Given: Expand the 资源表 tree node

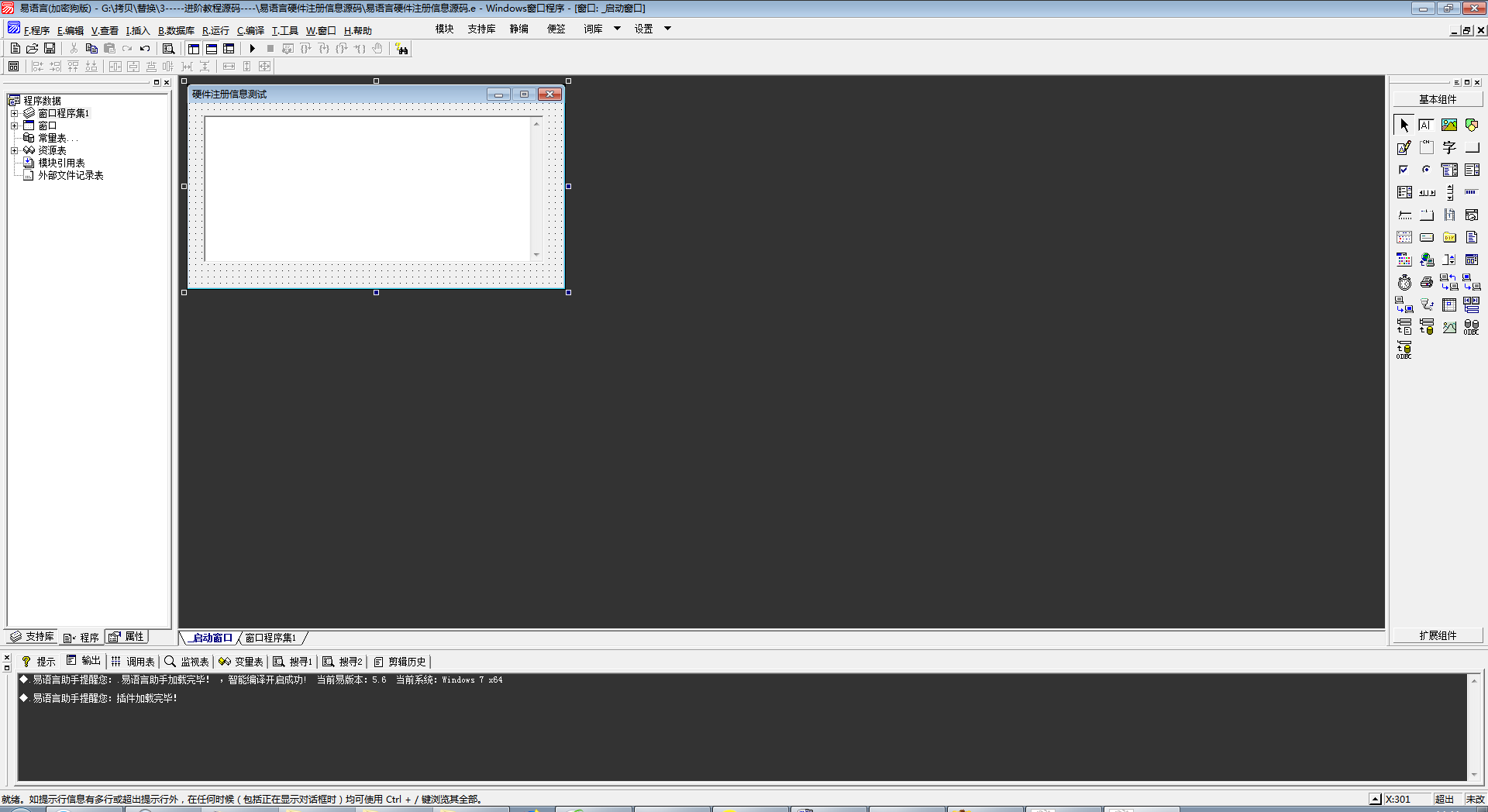Looking at the screenshot, I should (14, 150).
